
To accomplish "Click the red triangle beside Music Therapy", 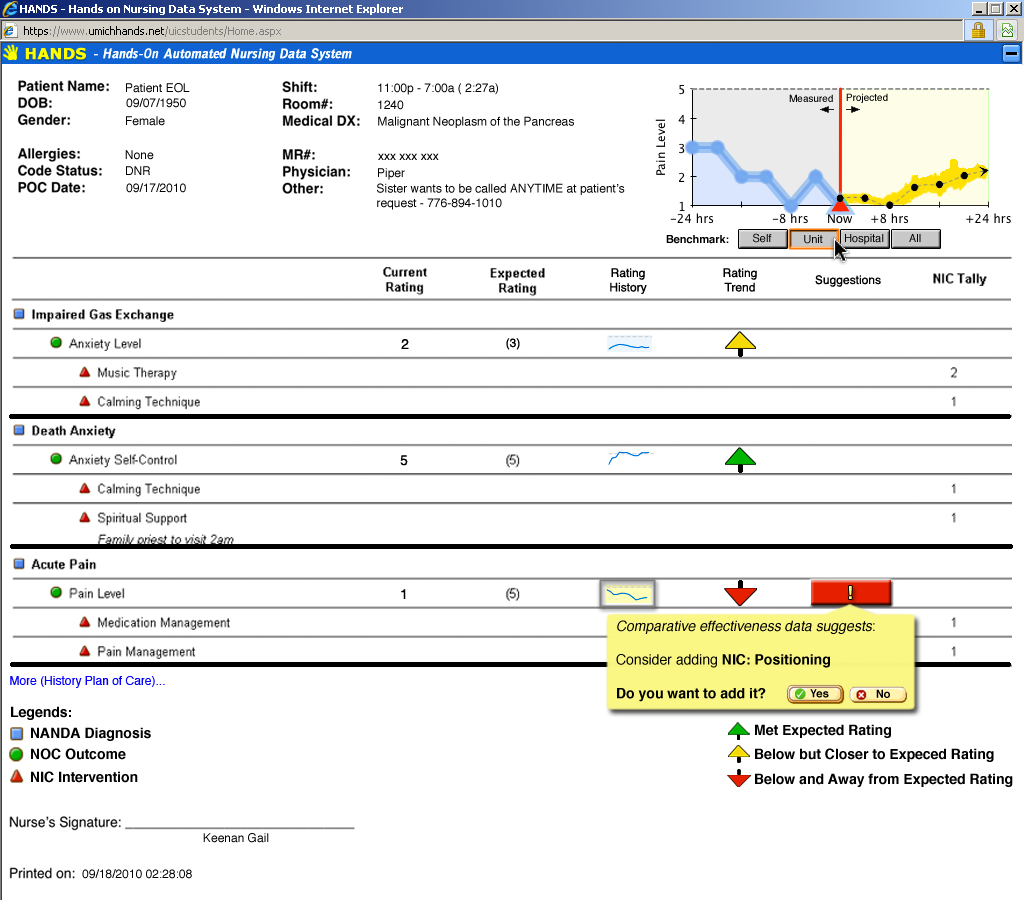I will tap(84, 372).
